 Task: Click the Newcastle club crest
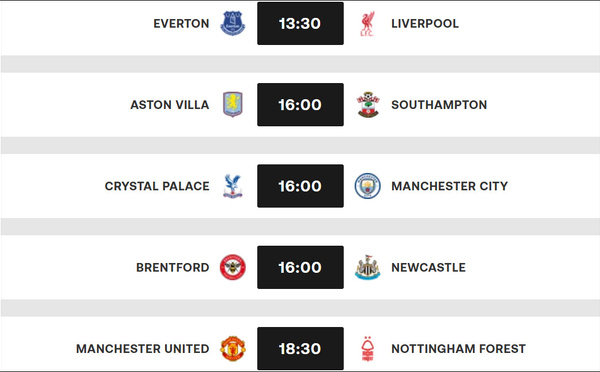[367, 267]
